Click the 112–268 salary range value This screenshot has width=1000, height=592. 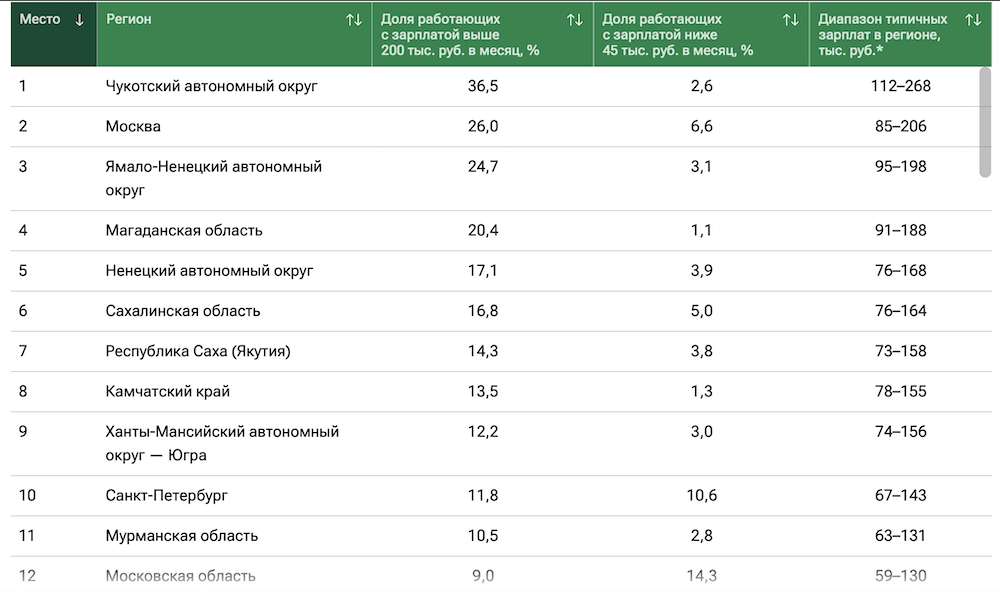pyautogui.click(x=900, y=86)
